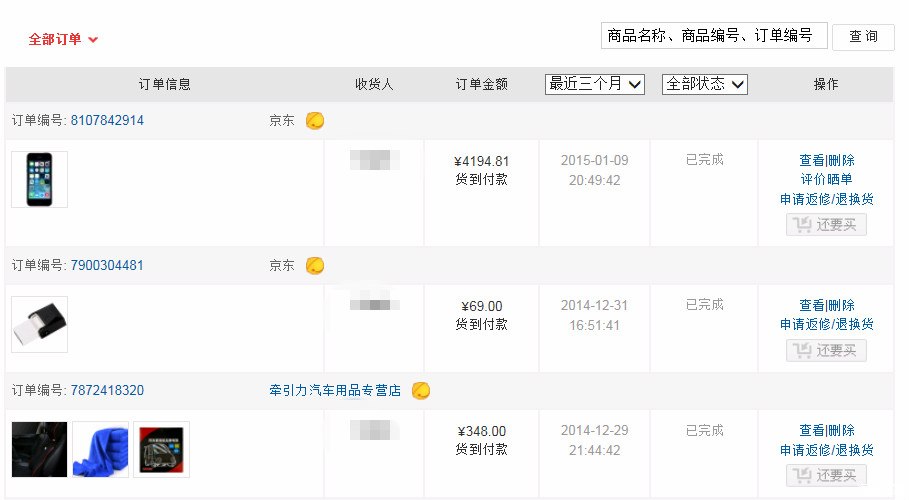Viewport: 909px width, 500px height.
Task: Visit the 牵引力汽车用品专营店 shop link
Action: pos(335,391)
